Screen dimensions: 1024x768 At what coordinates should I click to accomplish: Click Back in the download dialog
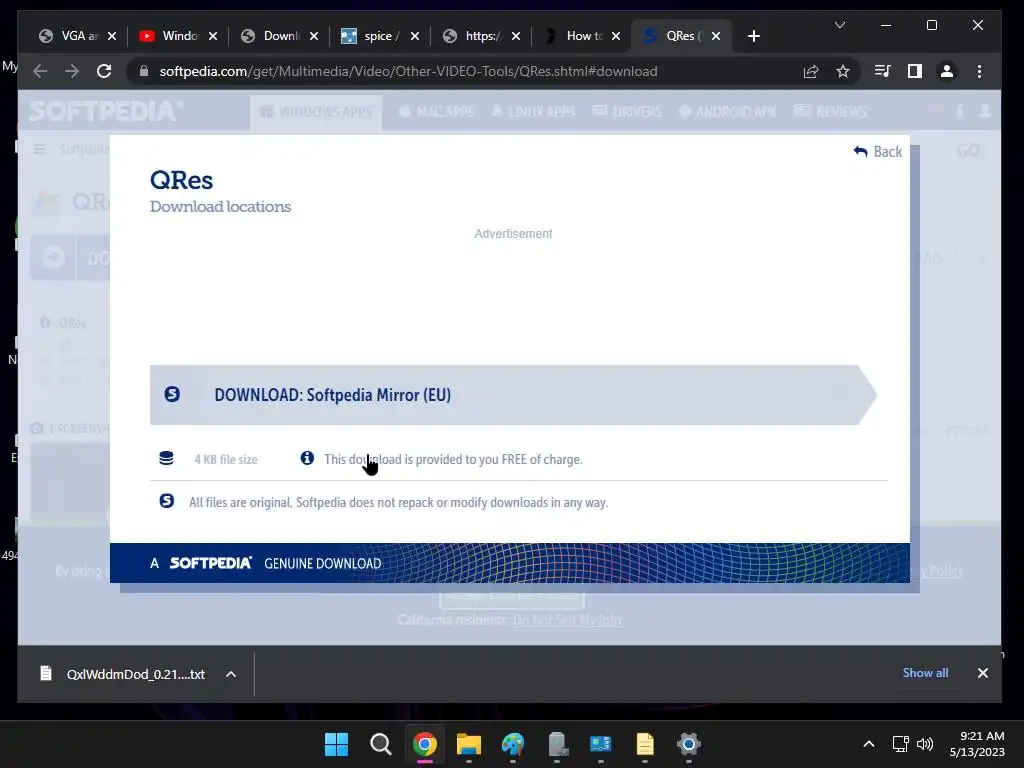[x=878, y=152]
